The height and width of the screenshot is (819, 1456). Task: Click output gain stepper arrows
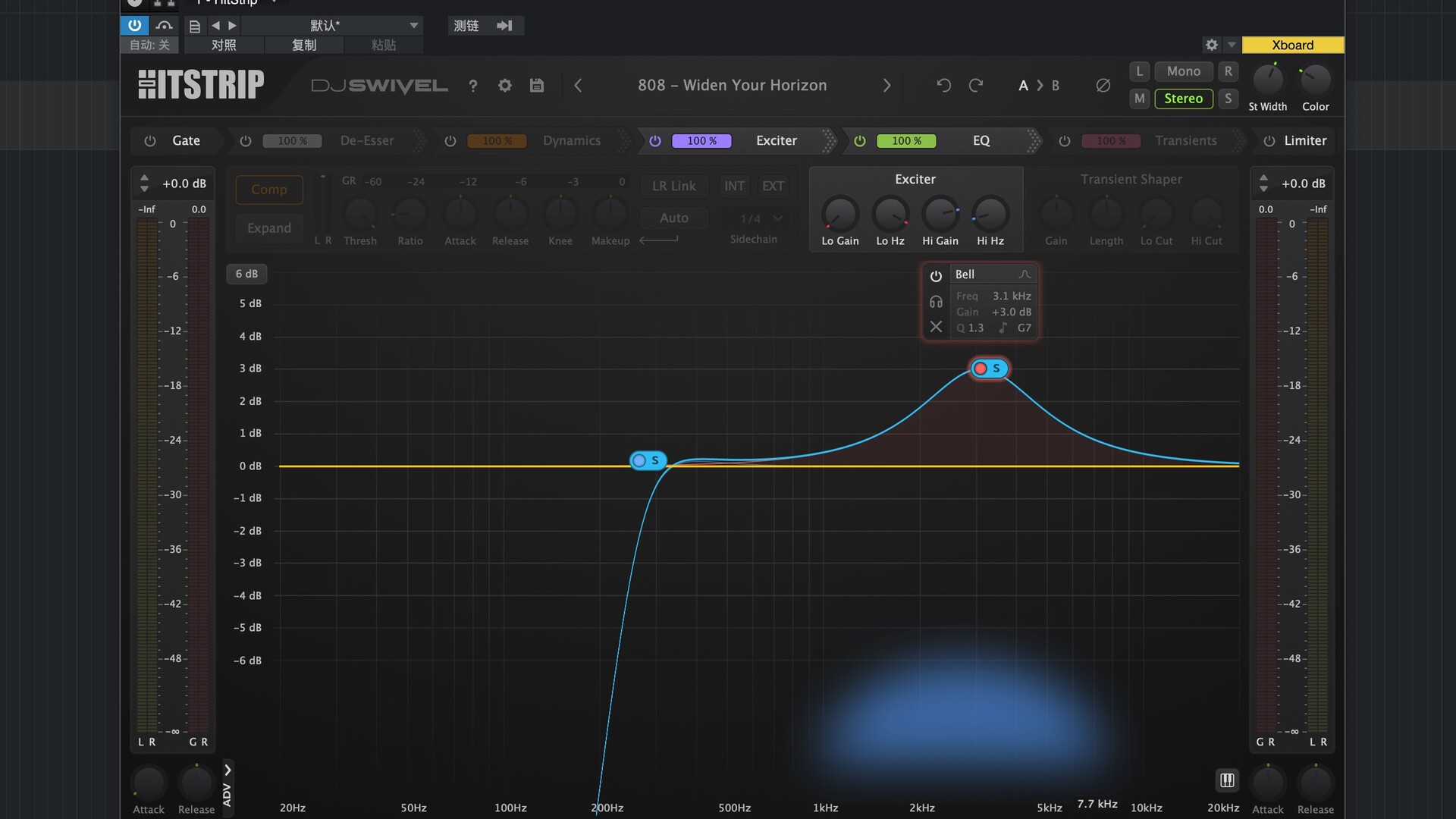click(x=1263, y=184)
